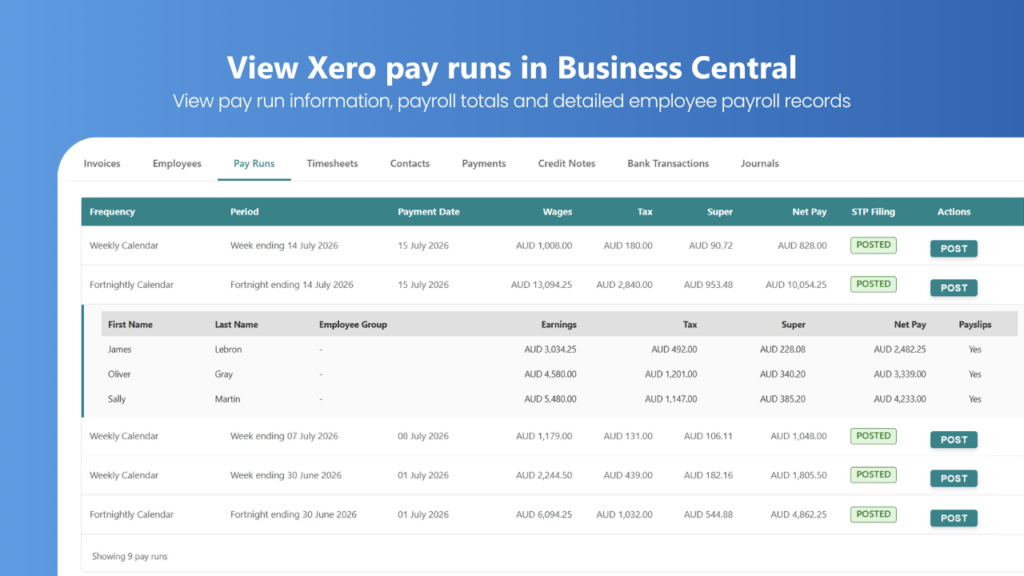This screenshot has width=1024, height=576.
Task: Open the Credit Notes tab
Action: click(x=566, y=163)
